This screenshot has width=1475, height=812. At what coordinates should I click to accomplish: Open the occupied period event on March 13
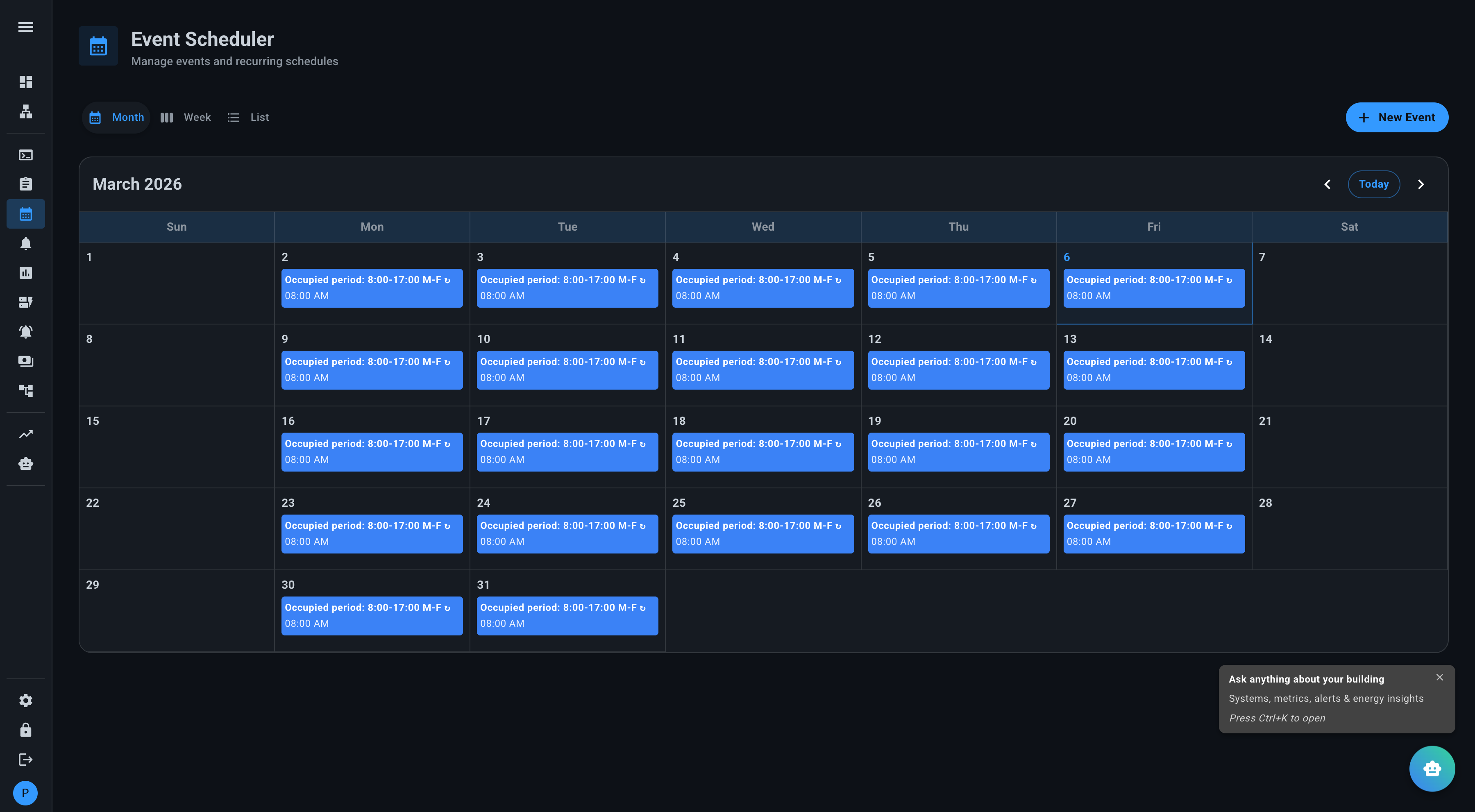coord(1154,370)
